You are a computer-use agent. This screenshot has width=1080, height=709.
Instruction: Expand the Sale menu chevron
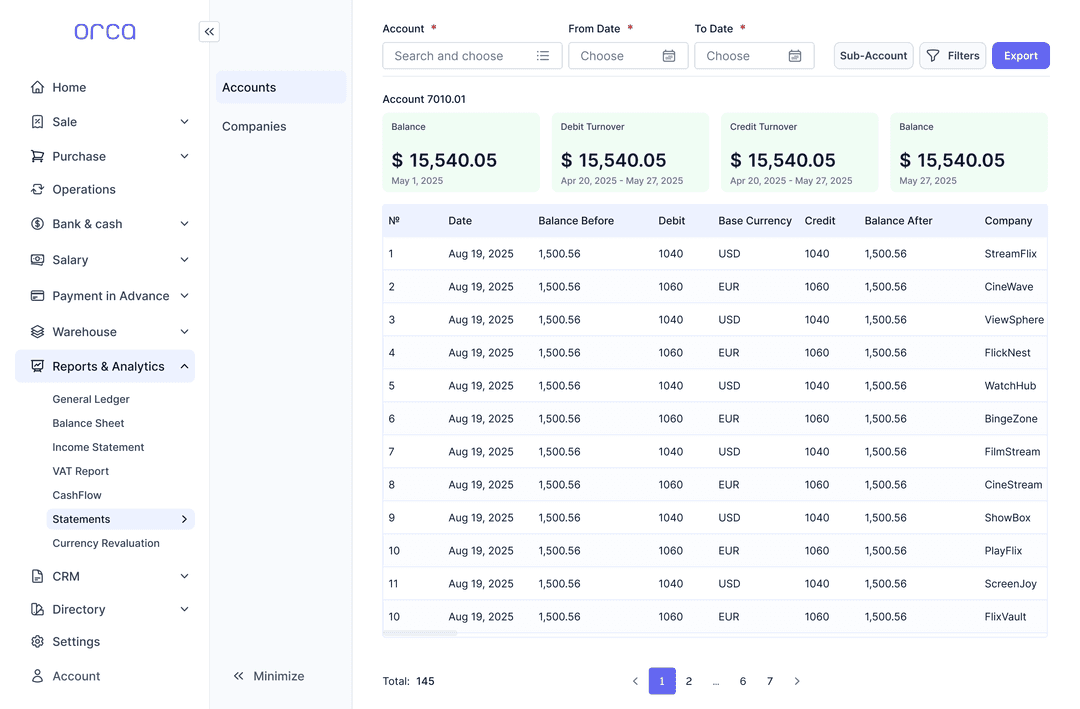pos(183,121)
